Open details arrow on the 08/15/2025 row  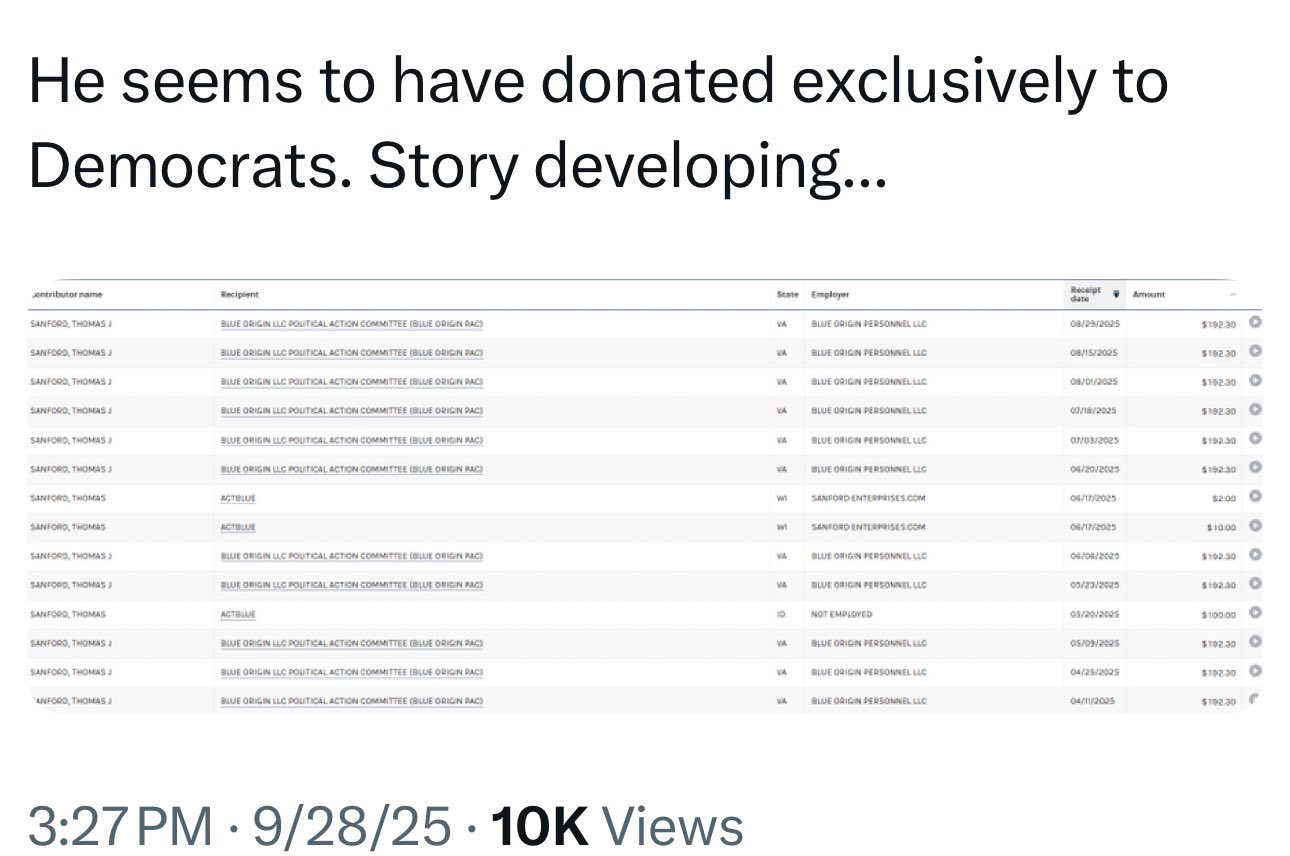coord(1256,351)
